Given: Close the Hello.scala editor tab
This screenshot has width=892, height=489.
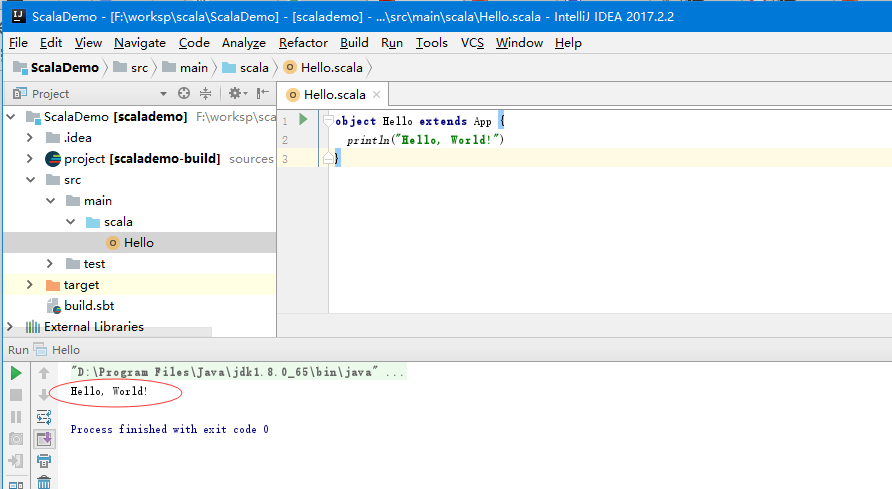Looking at the screenshot, I should [x=376, y=95].
